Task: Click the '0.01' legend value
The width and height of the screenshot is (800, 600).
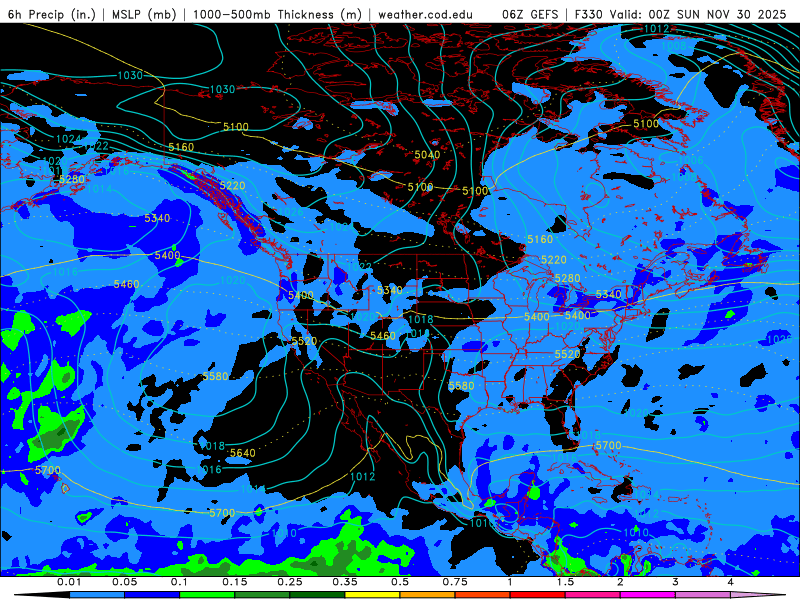Action: click(69, 582)
